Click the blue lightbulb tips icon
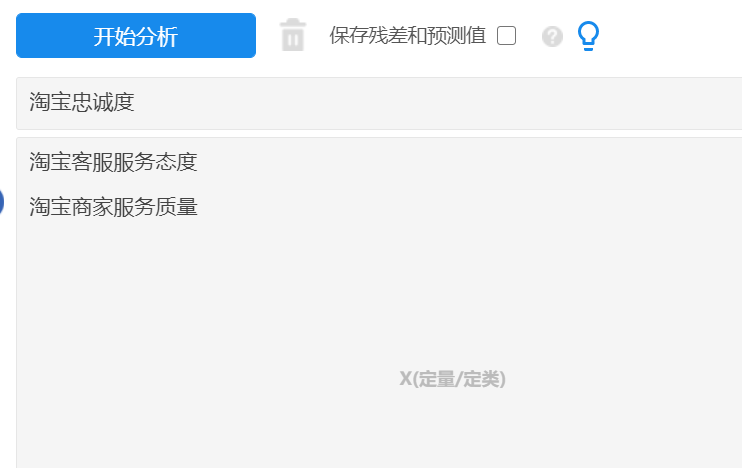Viewport: 742px width, 468px height. pyautogui.click(x=588, y=35)
